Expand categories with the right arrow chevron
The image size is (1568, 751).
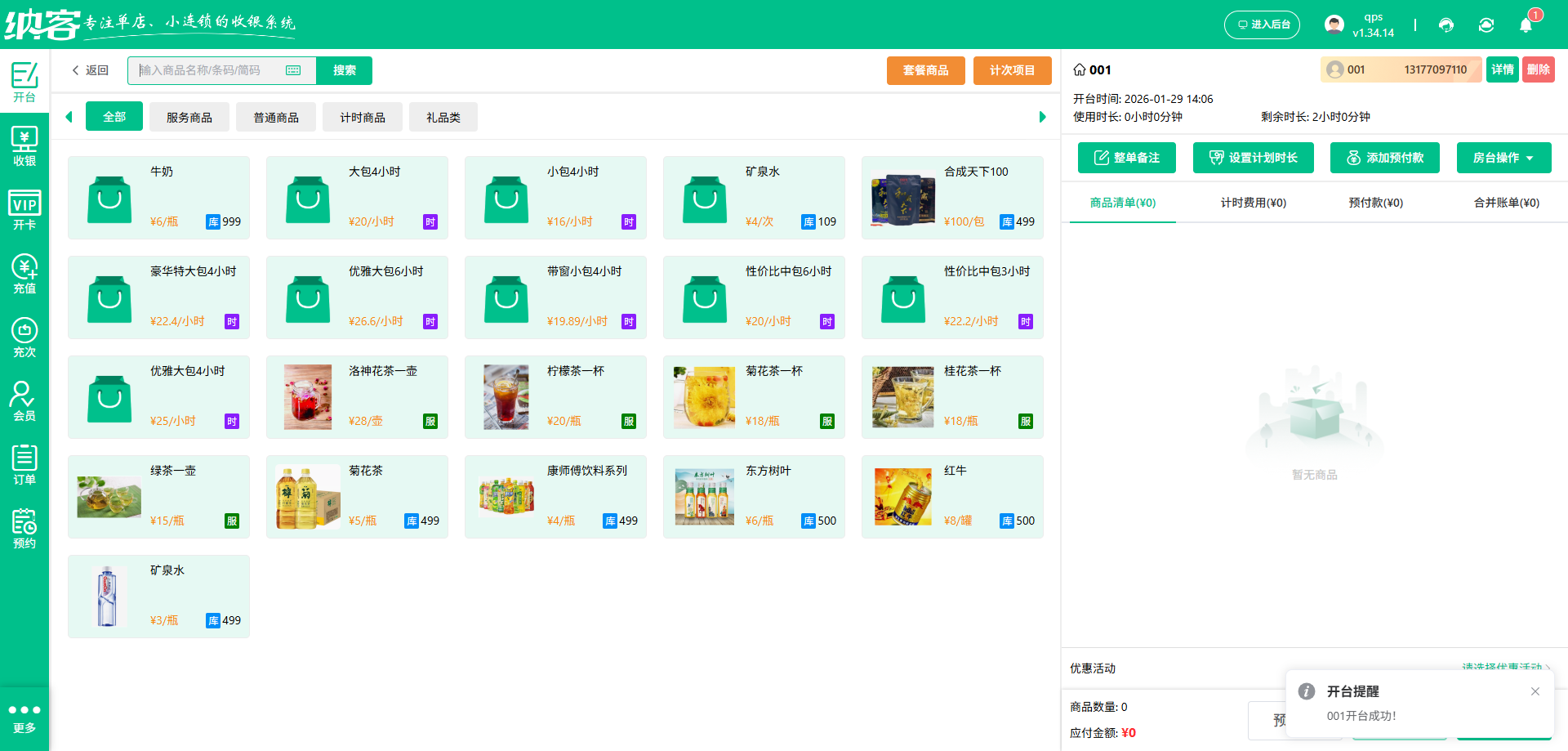click(1042, 116)
